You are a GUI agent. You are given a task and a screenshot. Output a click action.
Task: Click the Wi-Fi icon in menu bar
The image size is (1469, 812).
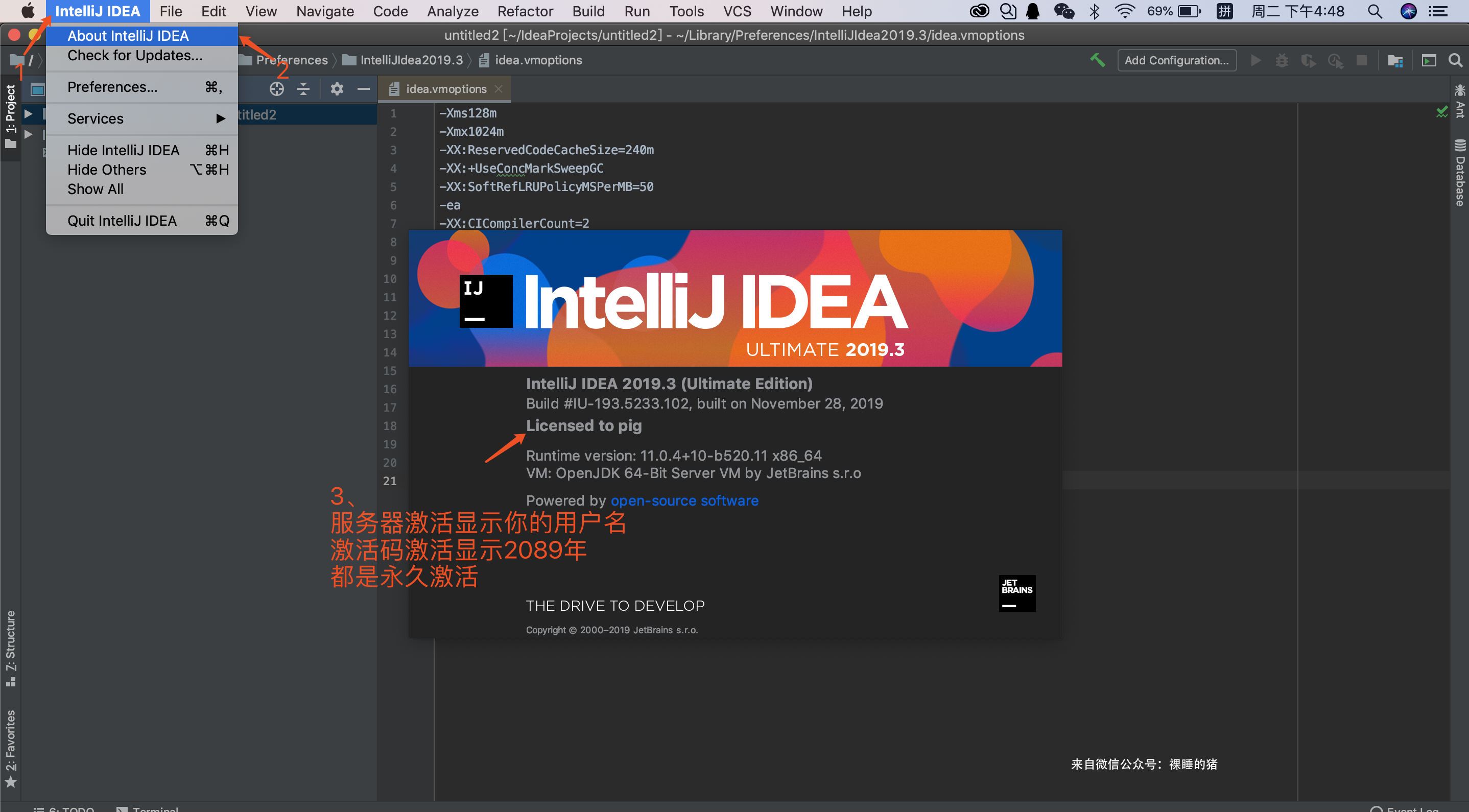1125,11
